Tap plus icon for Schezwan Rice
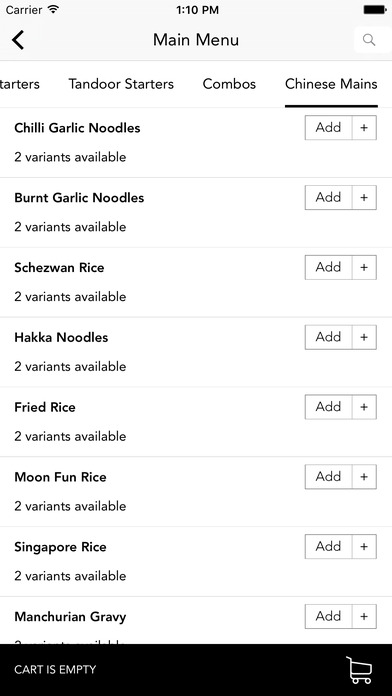The image size is (392, 696). pyautogui.click(x=364, y=267)
